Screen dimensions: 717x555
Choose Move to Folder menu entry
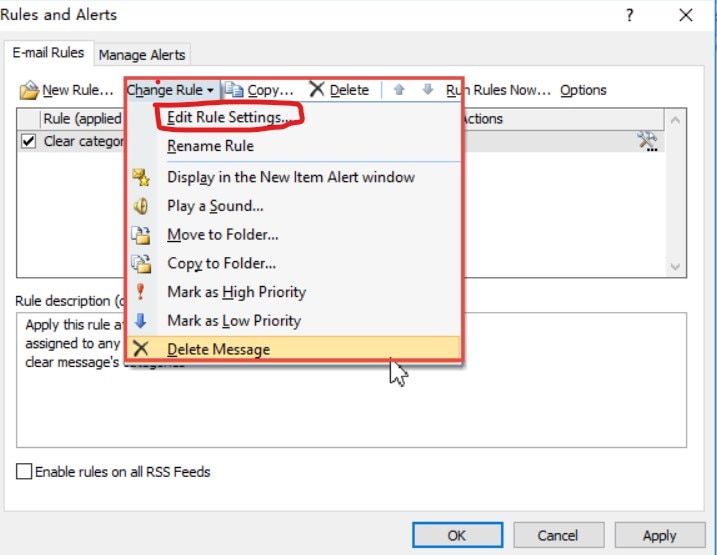(x=223, y=235)
